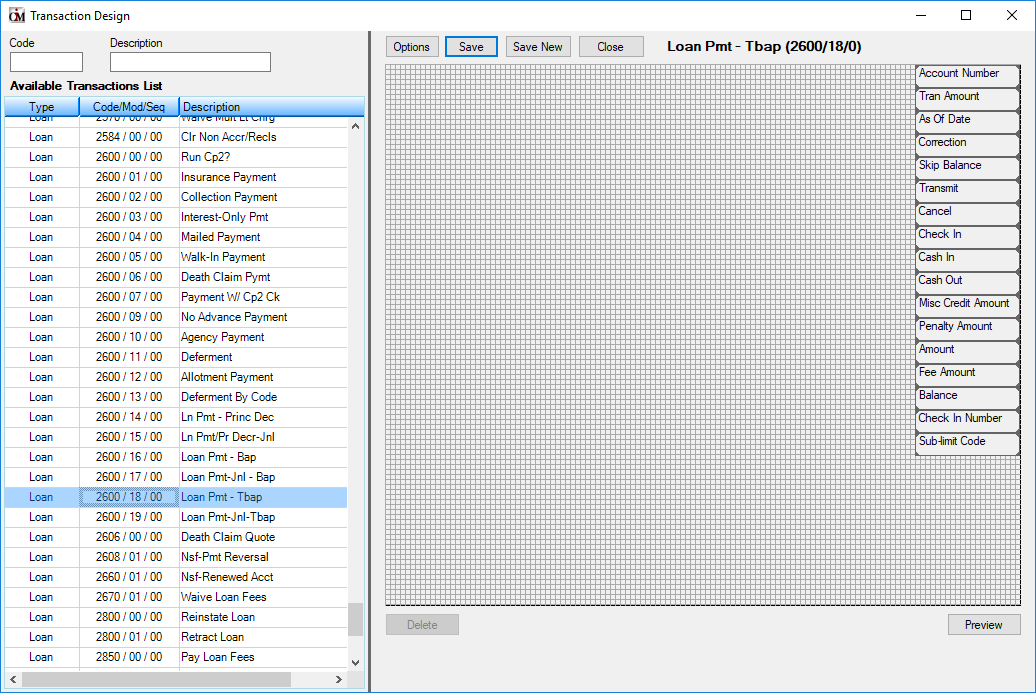
Task: Add the Penalty Amount field
Action: [x=966, y=326]
